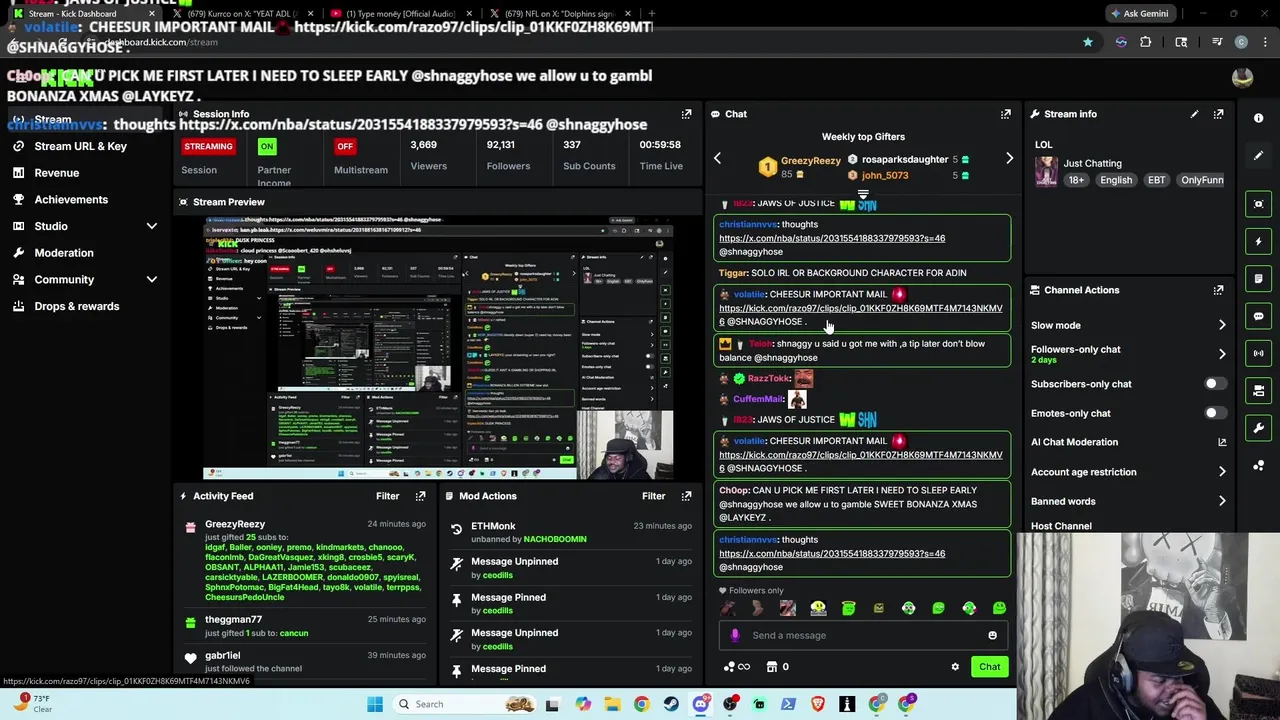This screenshot has height=720, width=1280.
Task: Click the Windows taskbar Search box
Action: pos(462,704)
